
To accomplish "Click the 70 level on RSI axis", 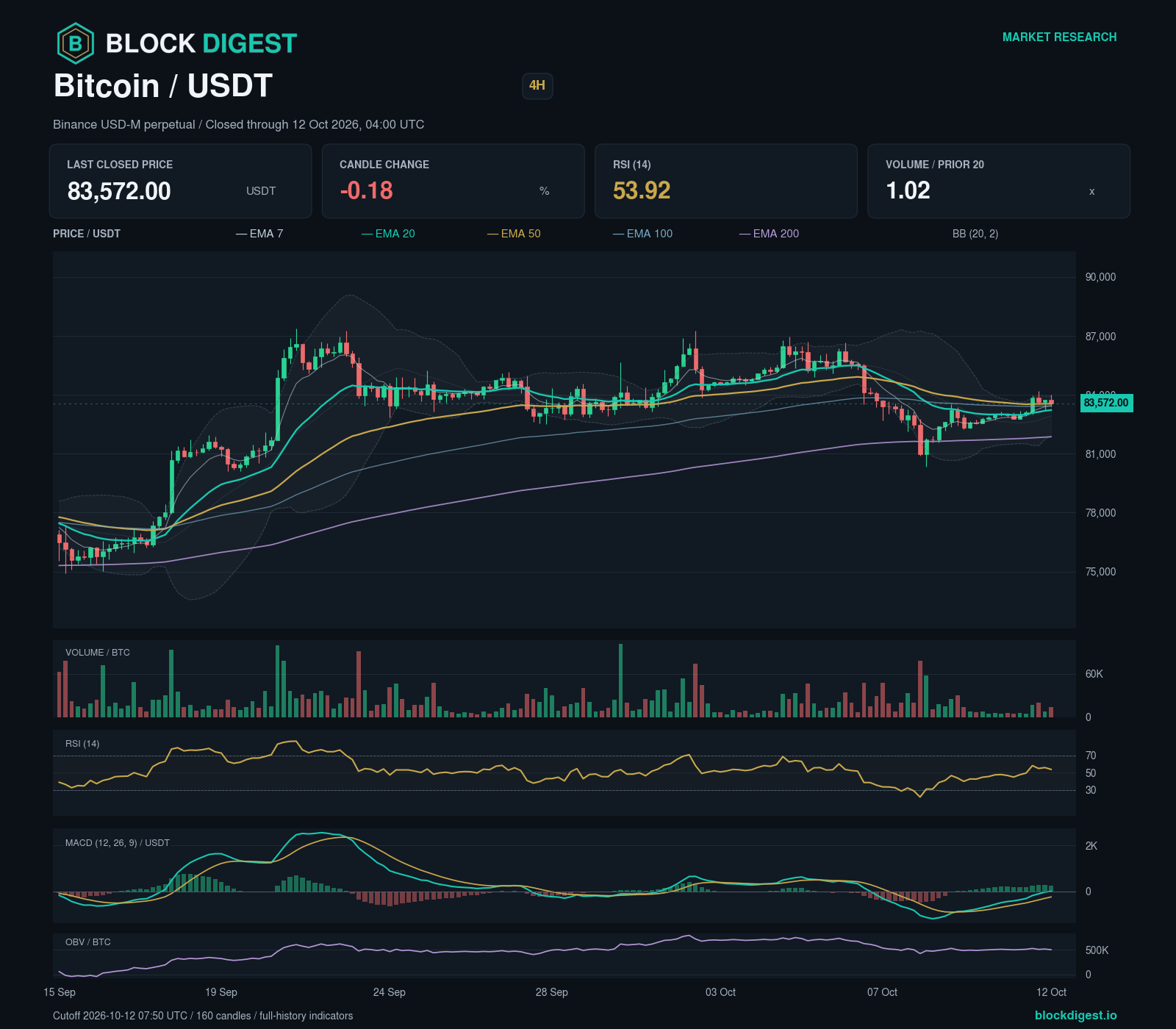I will 1091,756.
